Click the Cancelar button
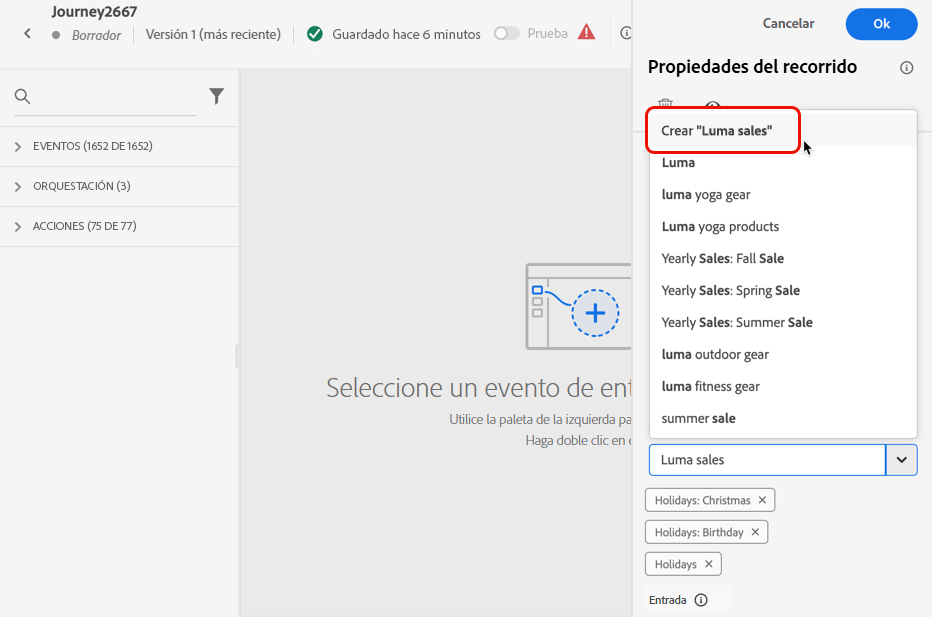Image resolution: width=932 pixels, height=617 pixels. pos(788,24)
